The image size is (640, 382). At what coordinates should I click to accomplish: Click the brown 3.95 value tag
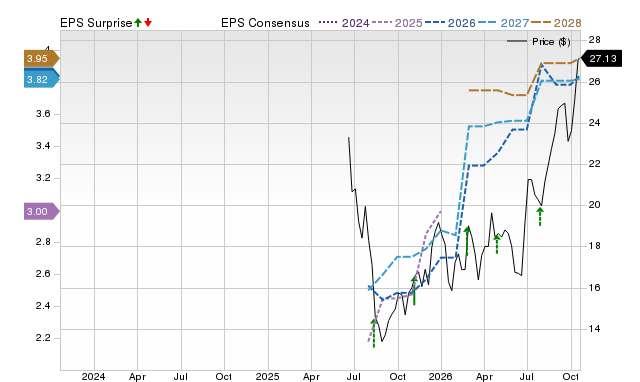(42, 58)
